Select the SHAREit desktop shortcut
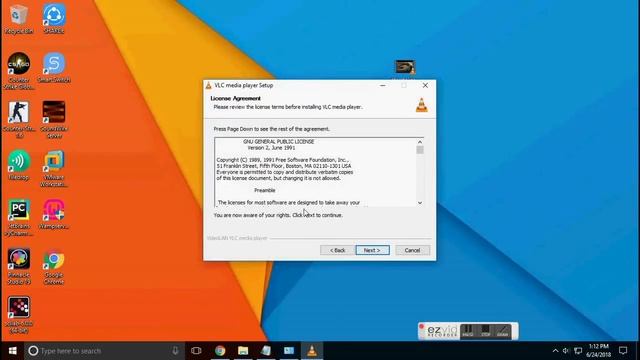This screenshot has width=640, height=360. [54, 19]
